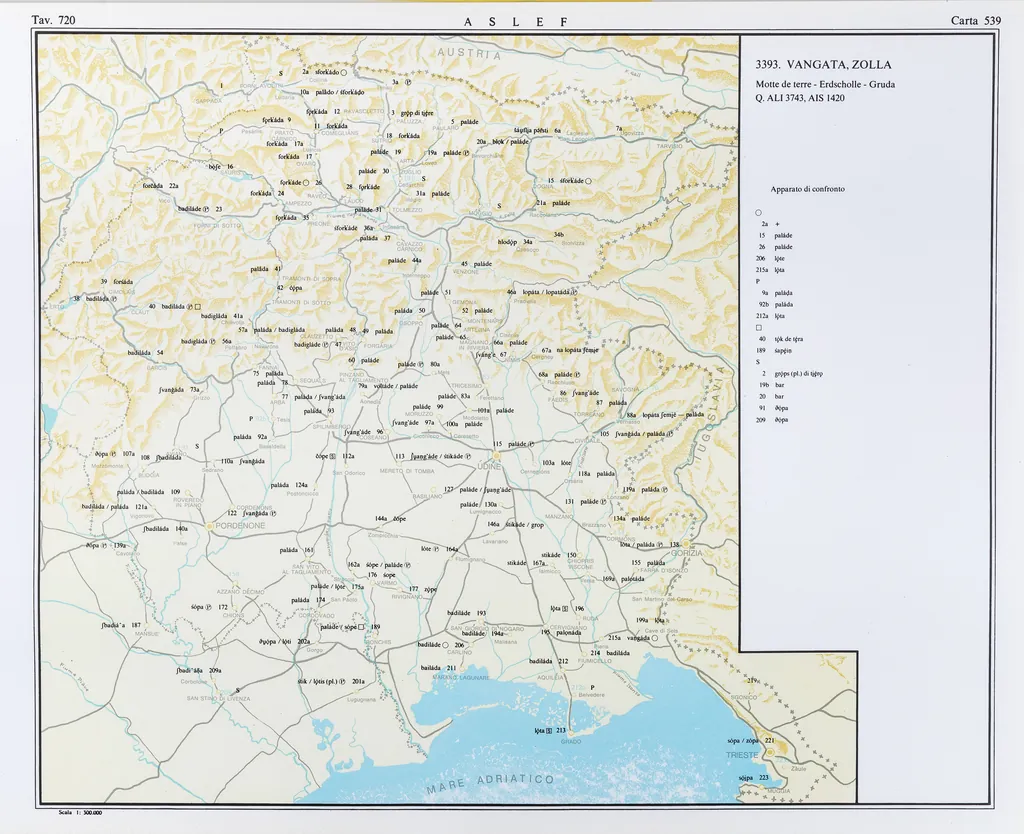Viewport: 1024px width, 834px height.
Task: Select the 'Mare Adriatico' sea label
Action: [x=490, y=784]
